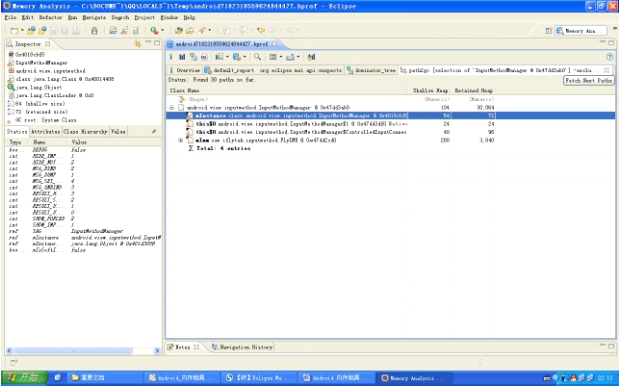Open the File menu
Image resolution: width=619 pixels, height=386 pixels.
point(11,17)
